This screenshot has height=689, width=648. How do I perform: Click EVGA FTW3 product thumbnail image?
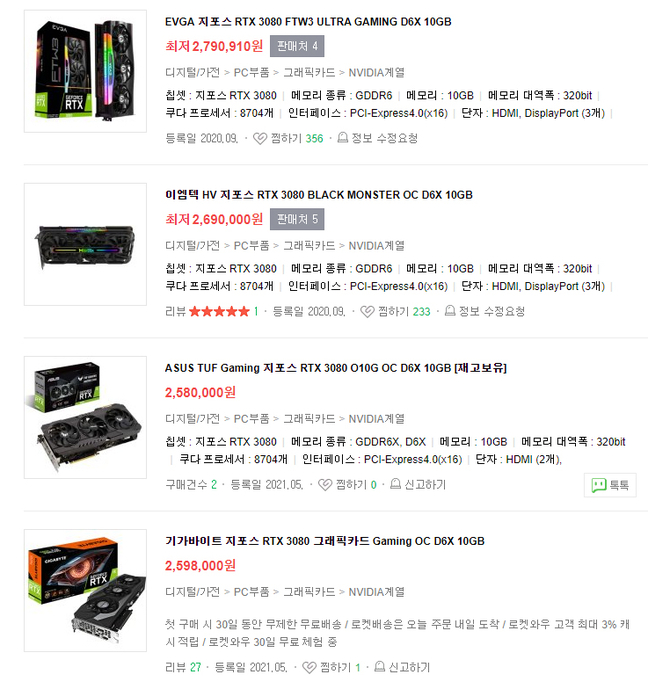tap(85, 71)
